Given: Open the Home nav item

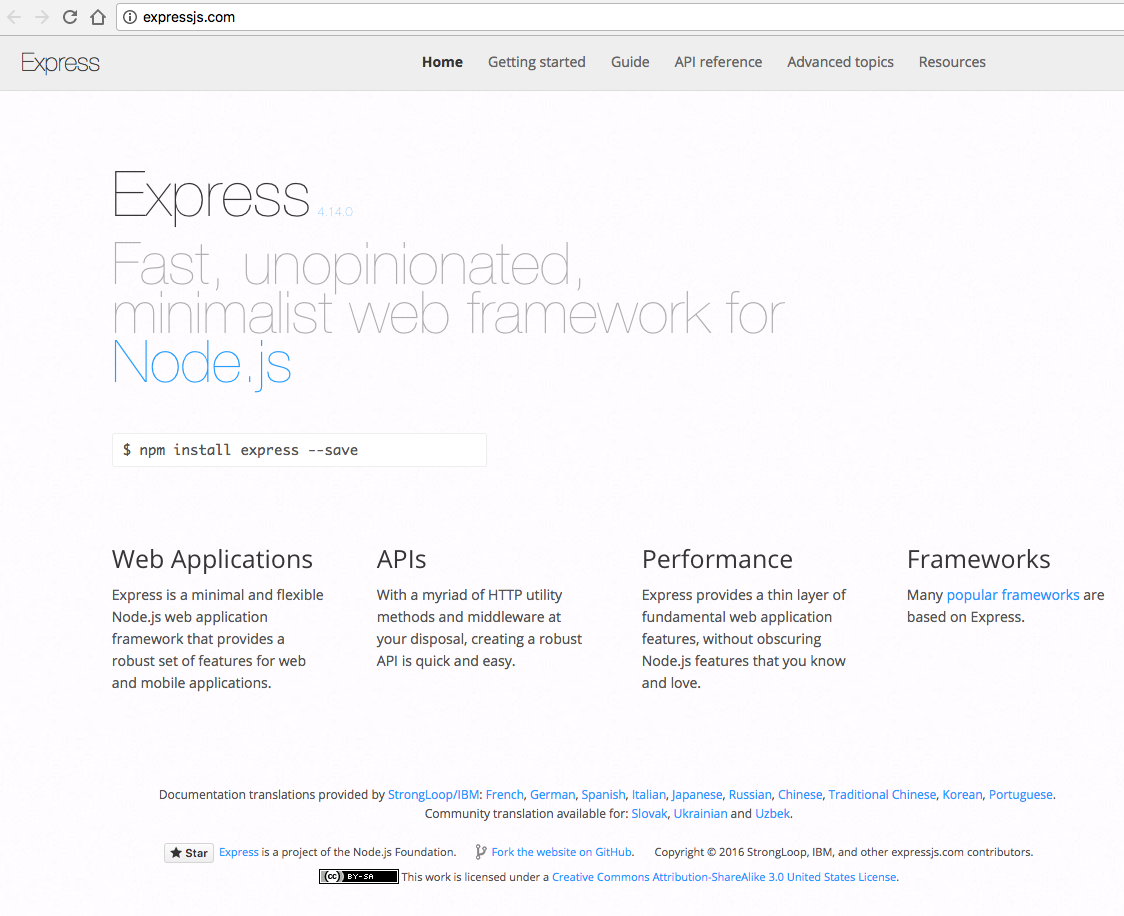Looking at the screenshot, I should point(442,62).
